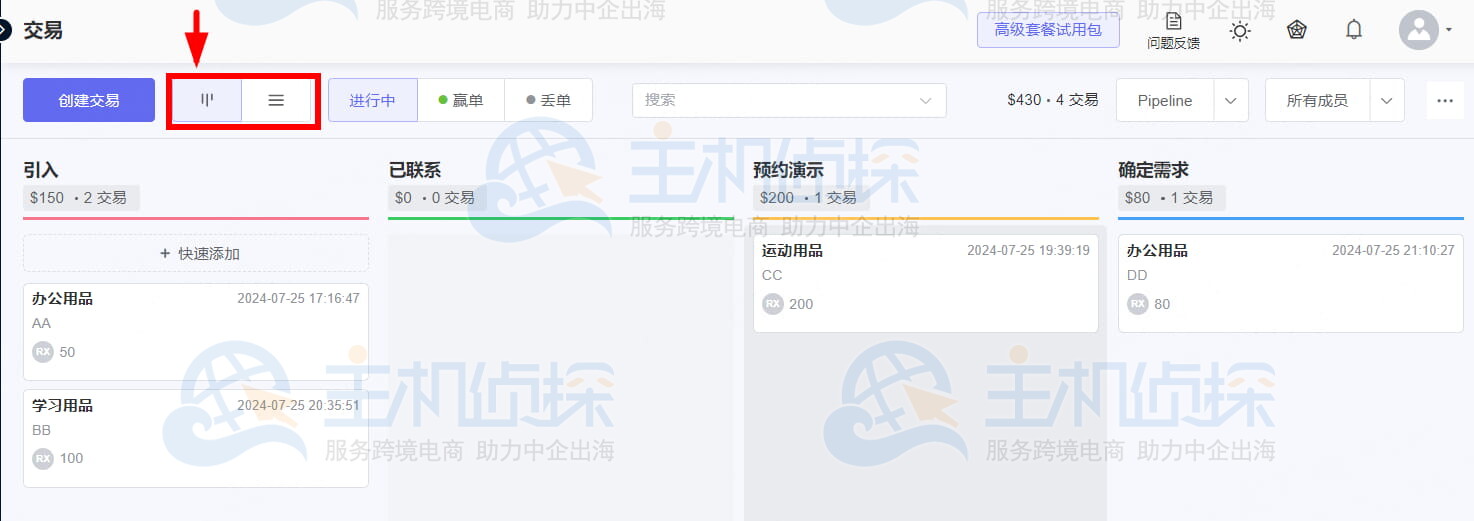
Task: Open the avatar dropdown caret
Action: pos(1449,30)
